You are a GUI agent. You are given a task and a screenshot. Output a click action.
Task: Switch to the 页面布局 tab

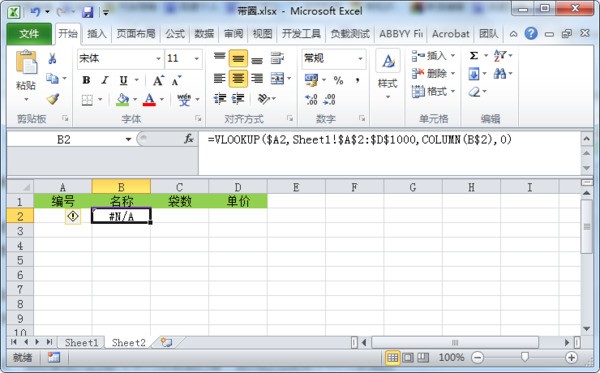136,34
